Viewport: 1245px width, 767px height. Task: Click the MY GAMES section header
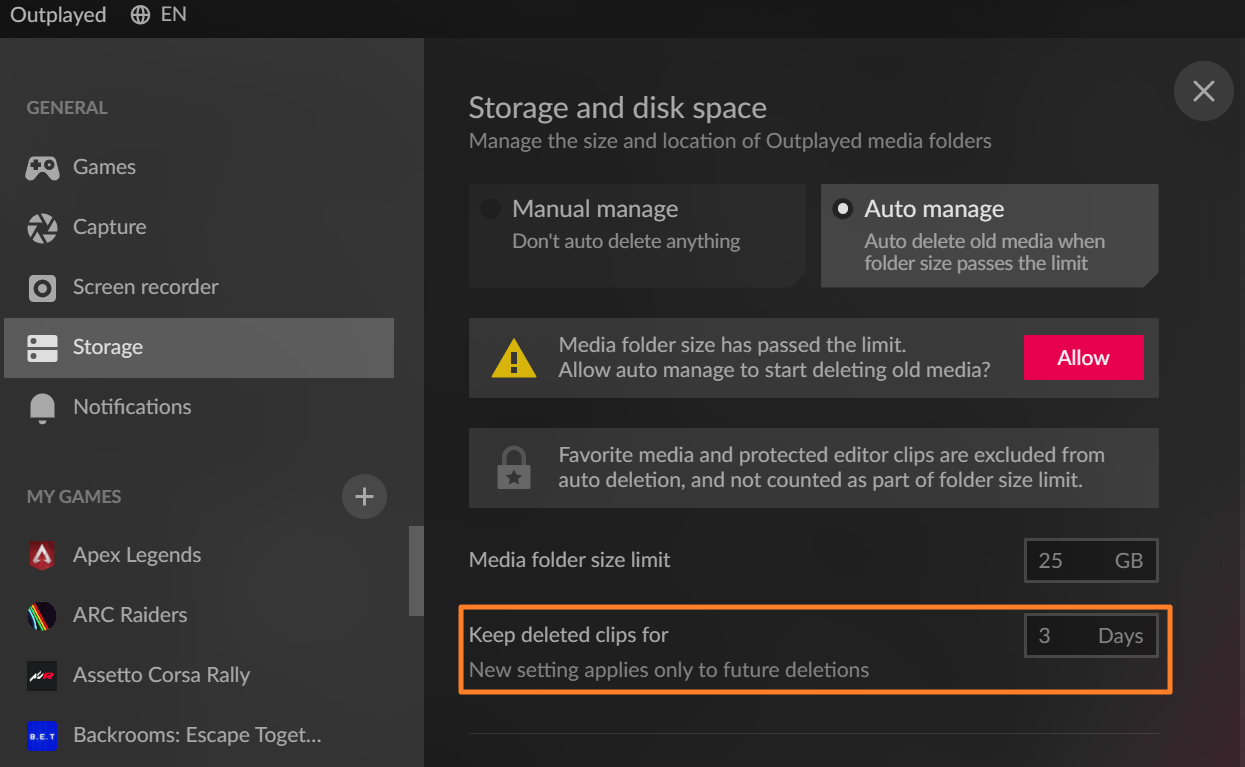pyautogui.click(x=74, y=497)
